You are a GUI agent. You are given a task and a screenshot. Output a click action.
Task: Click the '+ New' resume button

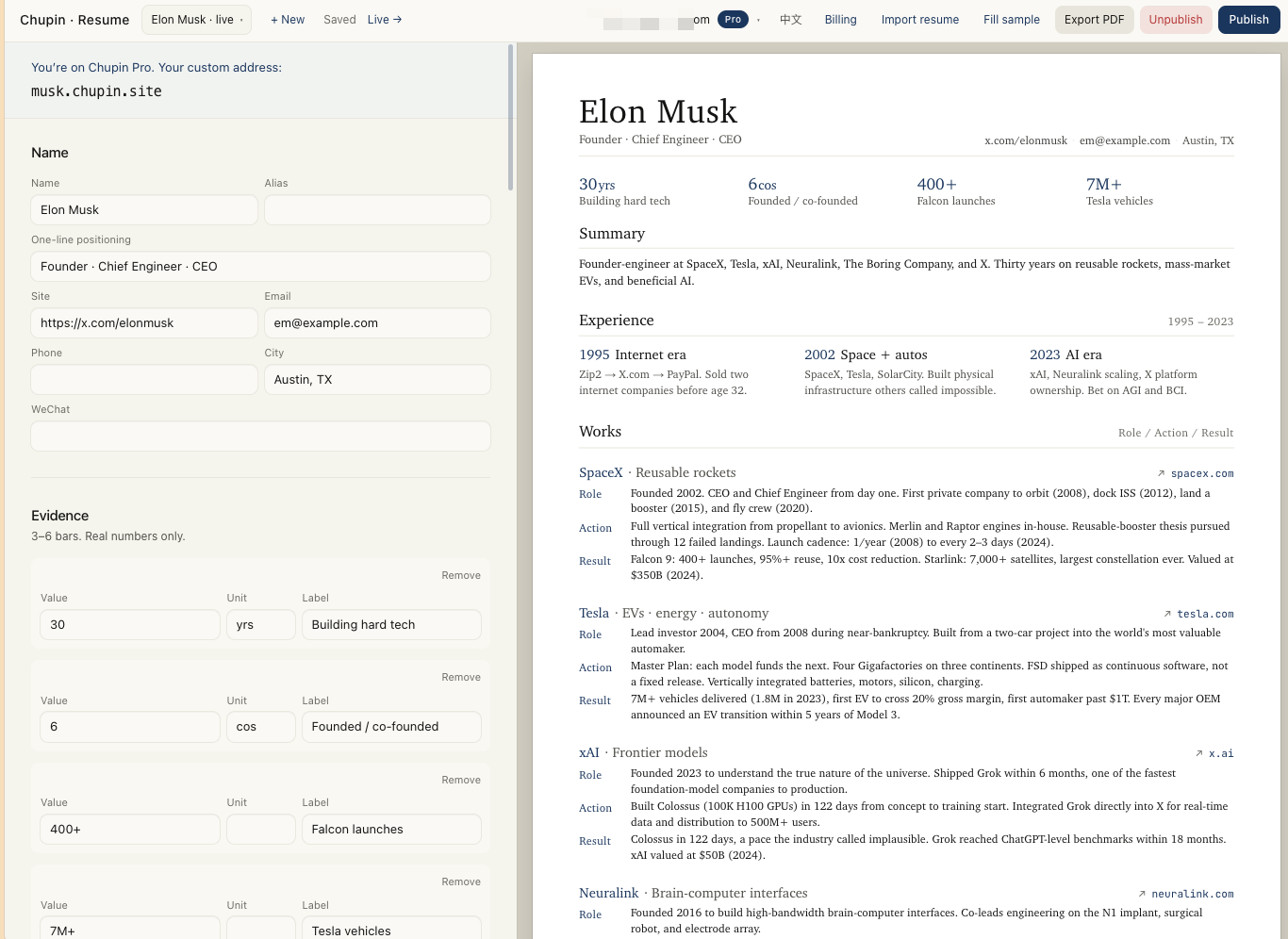pyautogui.click(x=288, y=20)
